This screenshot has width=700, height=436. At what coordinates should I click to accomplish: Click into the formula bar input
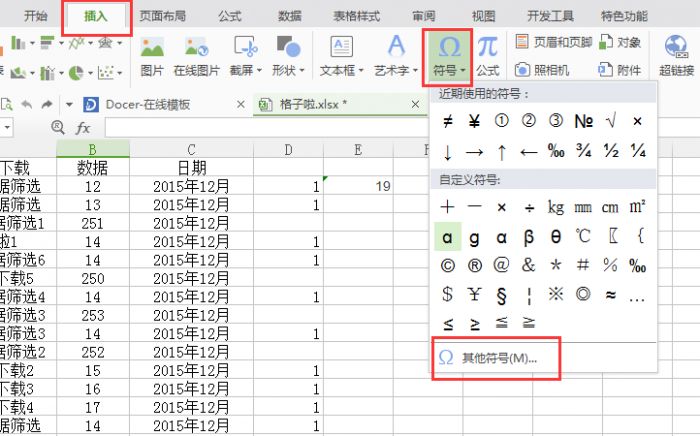click(266, 128)
